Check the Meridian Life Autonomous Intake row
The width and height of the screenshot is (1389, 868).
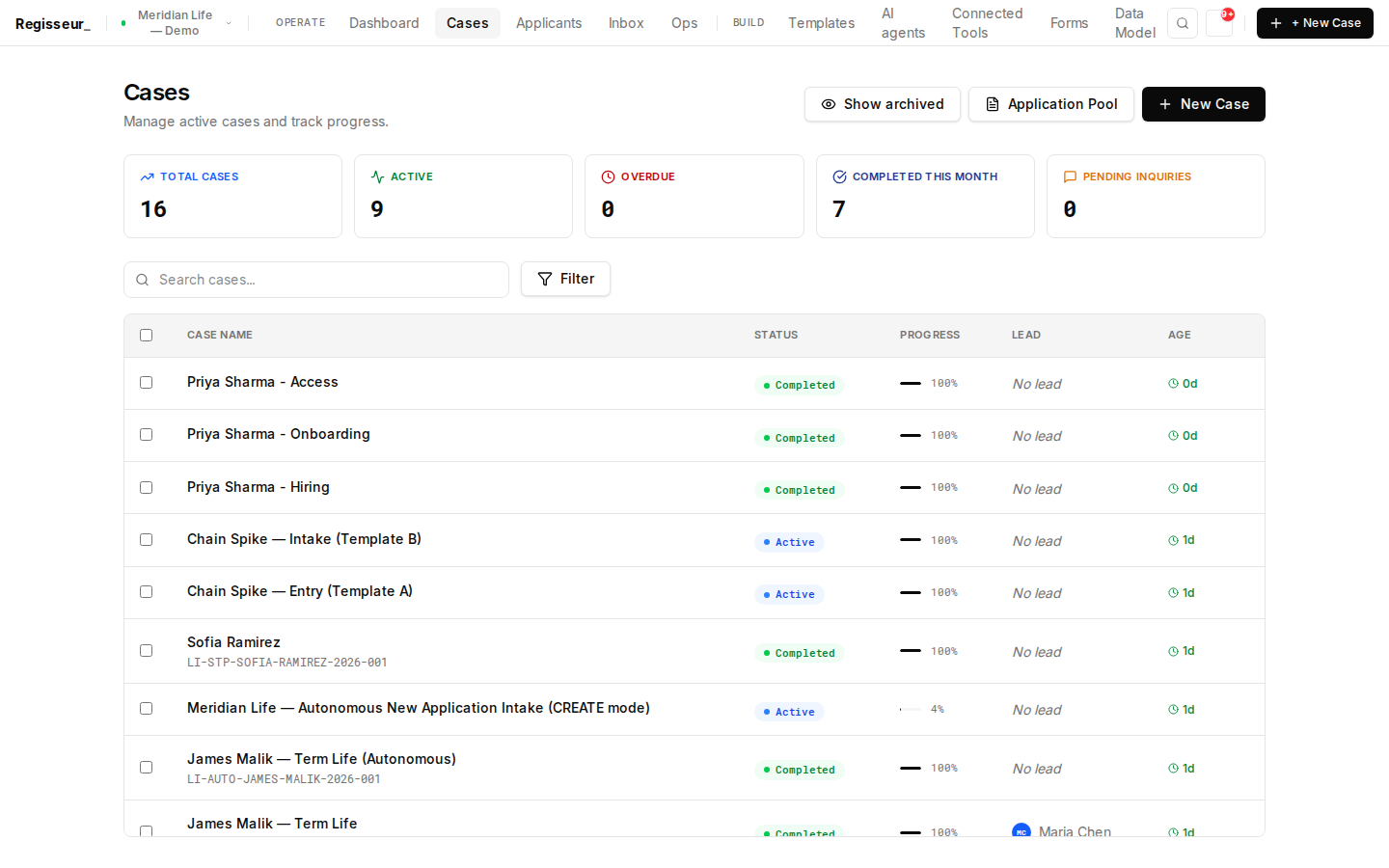(x=147, y=709)
